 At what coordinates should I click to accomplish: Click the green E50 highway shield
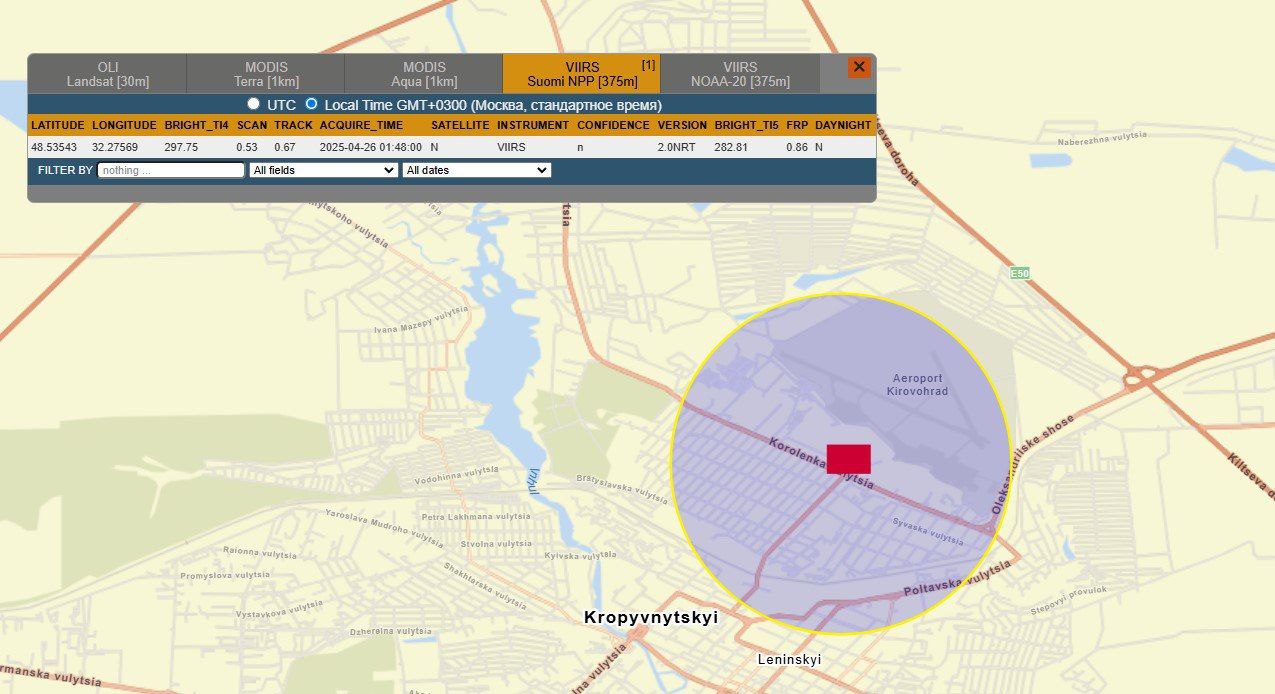(1019, 273)
